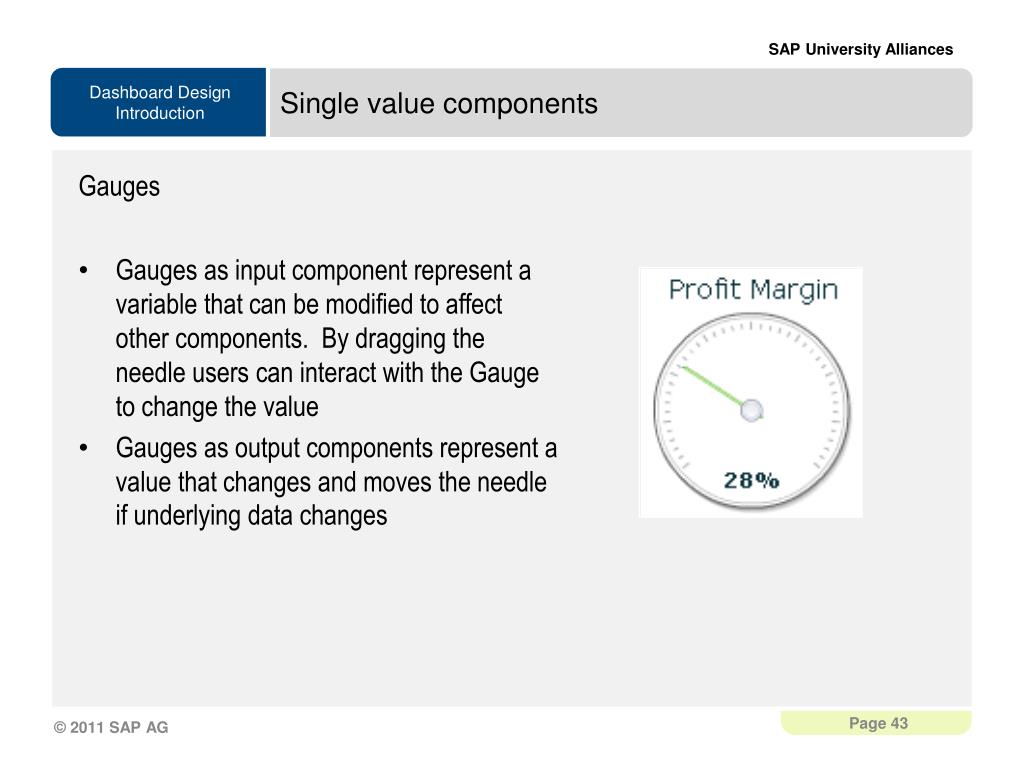The width and height of the screenshot is (1024, 768).
Task: Click the SAP University Alliances header text
Action: (860, 50)
